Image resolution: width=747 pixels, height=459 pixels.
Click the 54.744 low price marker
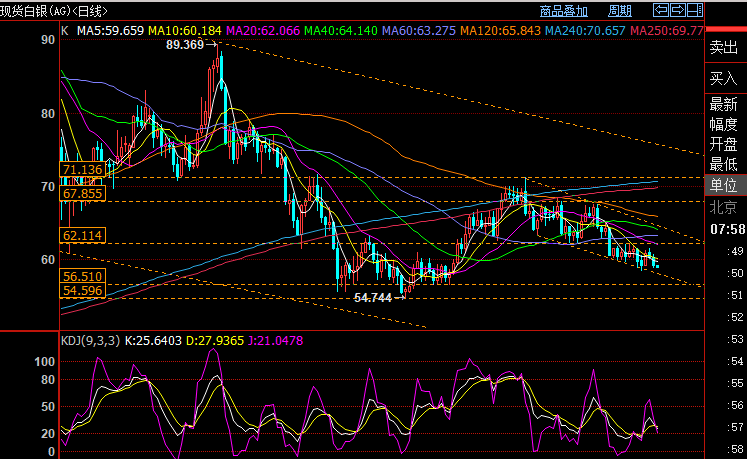click(373, 298)
